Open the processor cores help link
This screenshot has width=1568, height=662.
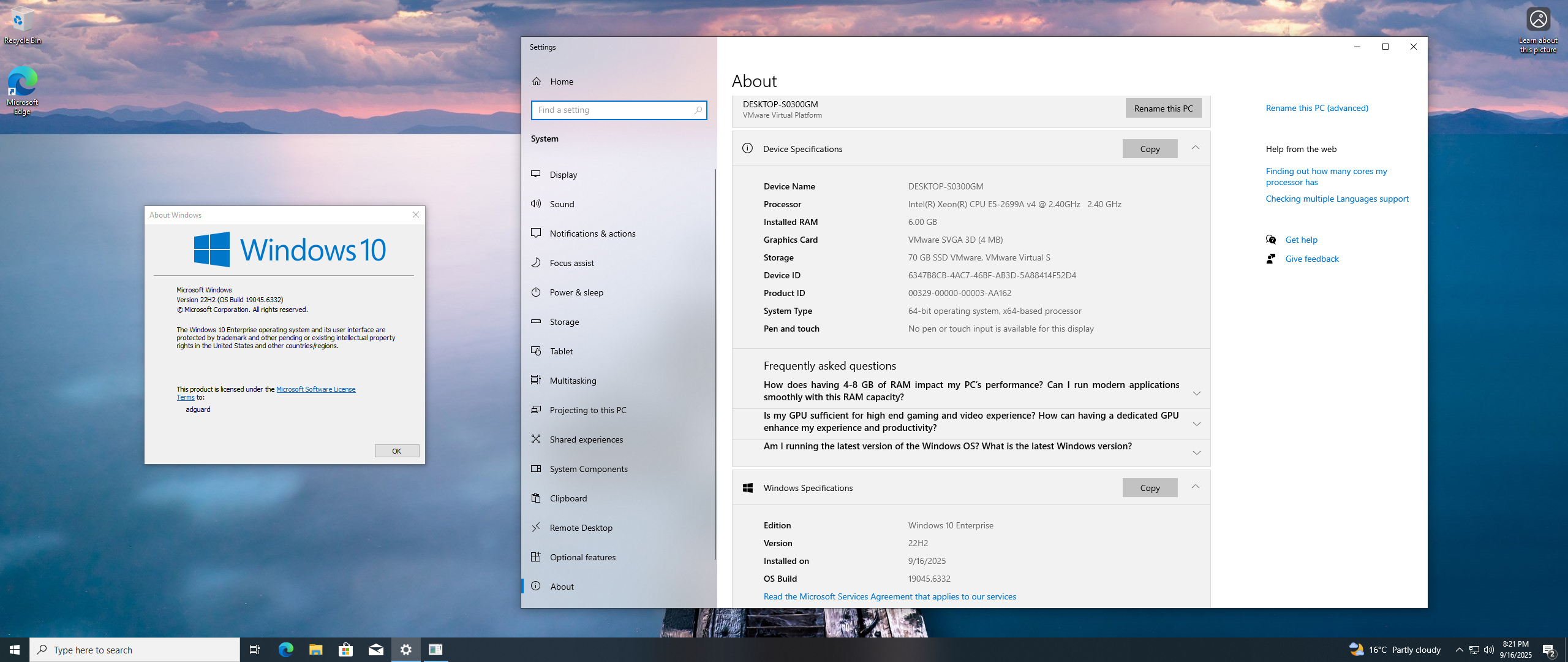[x=1326, y=177]
